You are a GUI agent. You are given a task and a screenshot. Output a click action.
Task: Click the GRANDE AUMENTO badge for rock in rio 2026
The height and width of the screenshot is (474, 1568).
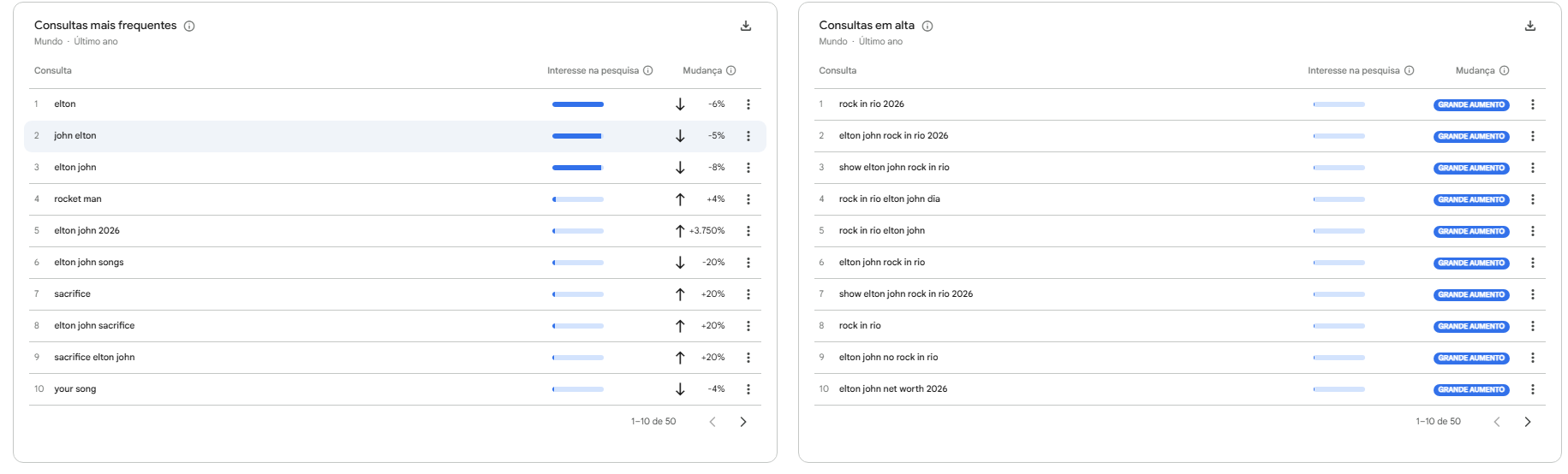click(1471, 104)
